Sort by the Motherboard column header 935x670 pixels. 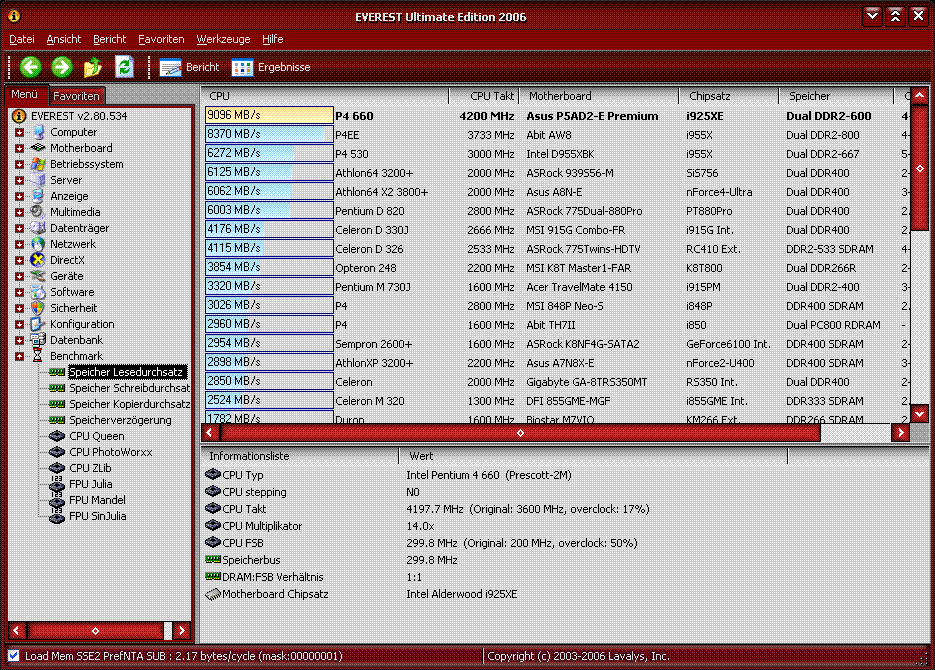tap(599, 95)
